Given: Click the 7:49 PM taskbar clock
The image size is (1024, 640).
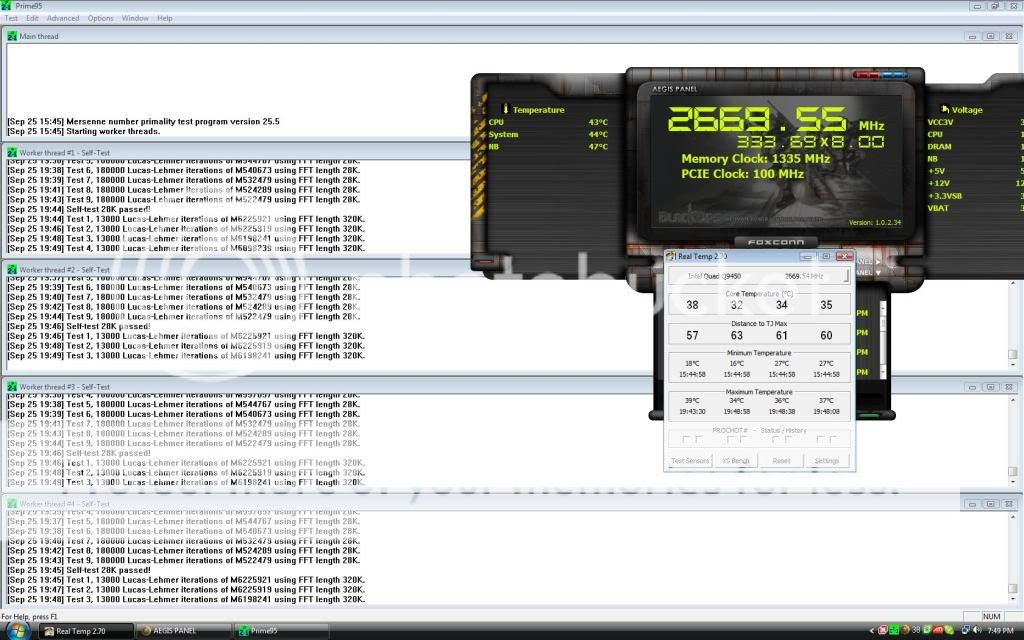Looking at the screenshot, I should coord(1000,631).
